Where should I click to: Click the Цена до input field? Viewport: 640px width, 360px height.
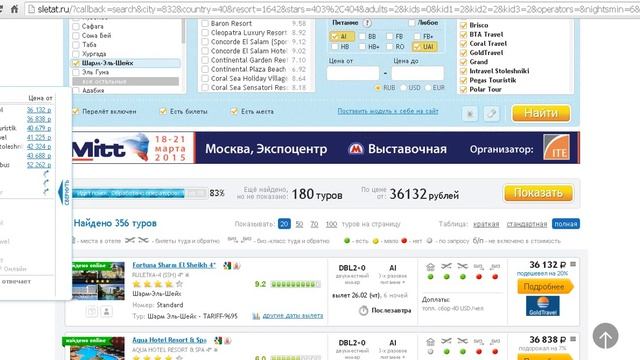click(418, 73)
